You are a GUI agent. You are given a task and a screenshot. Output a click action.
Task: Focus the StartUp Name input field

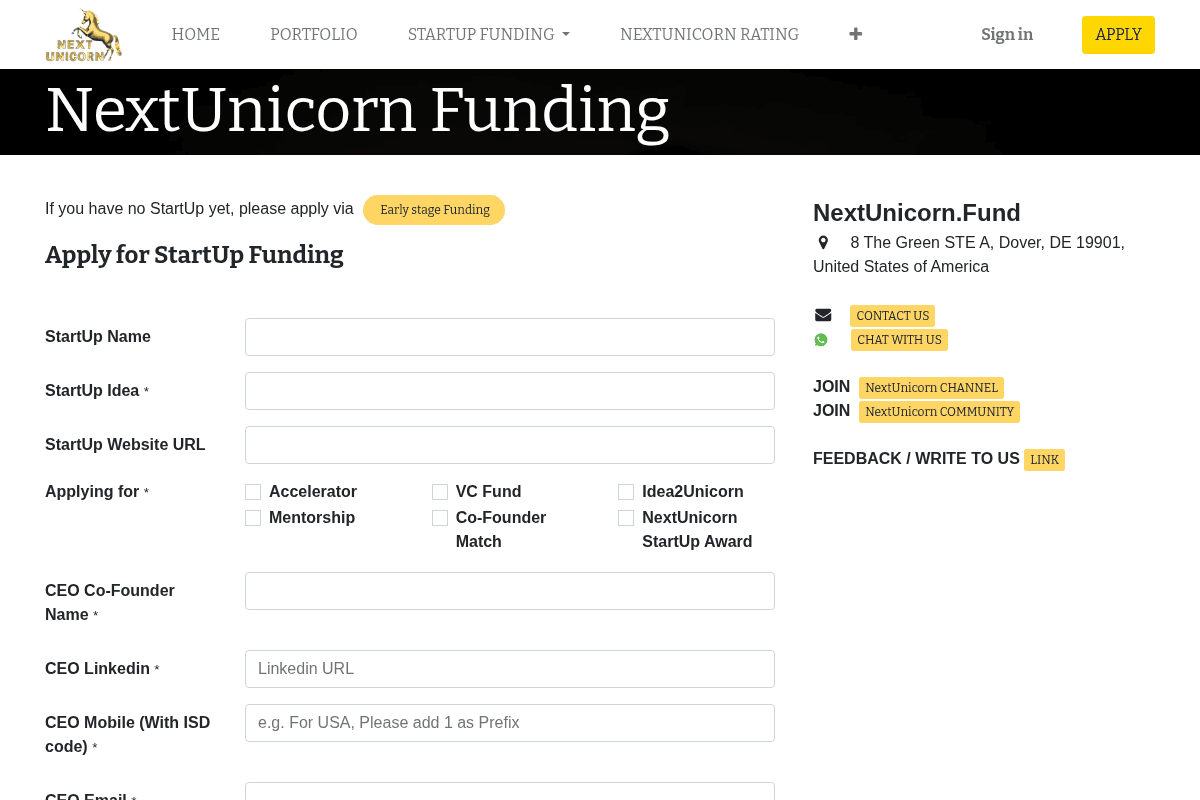click(510, 337)
